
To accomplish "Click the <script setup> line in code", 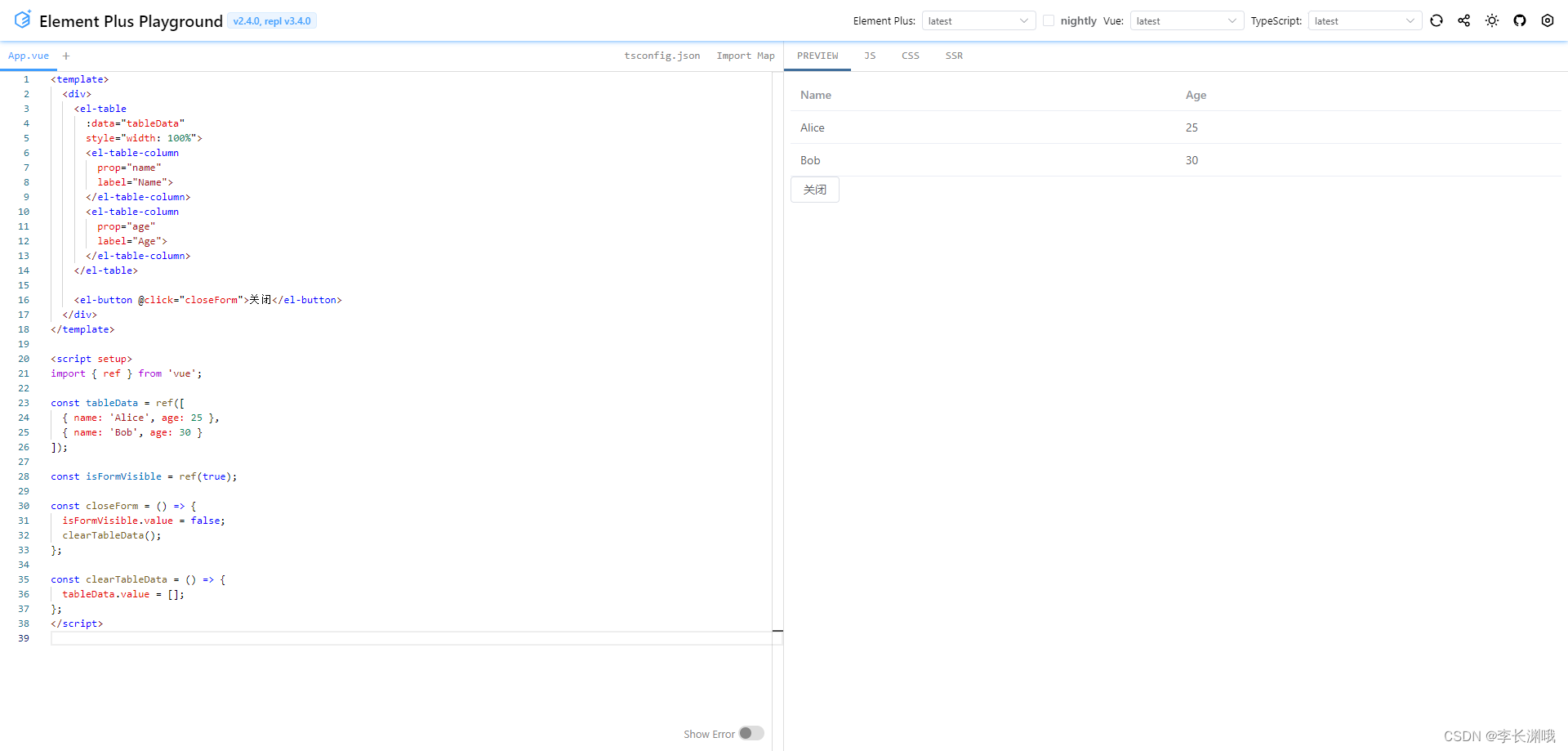I will (x=91, y=359).
